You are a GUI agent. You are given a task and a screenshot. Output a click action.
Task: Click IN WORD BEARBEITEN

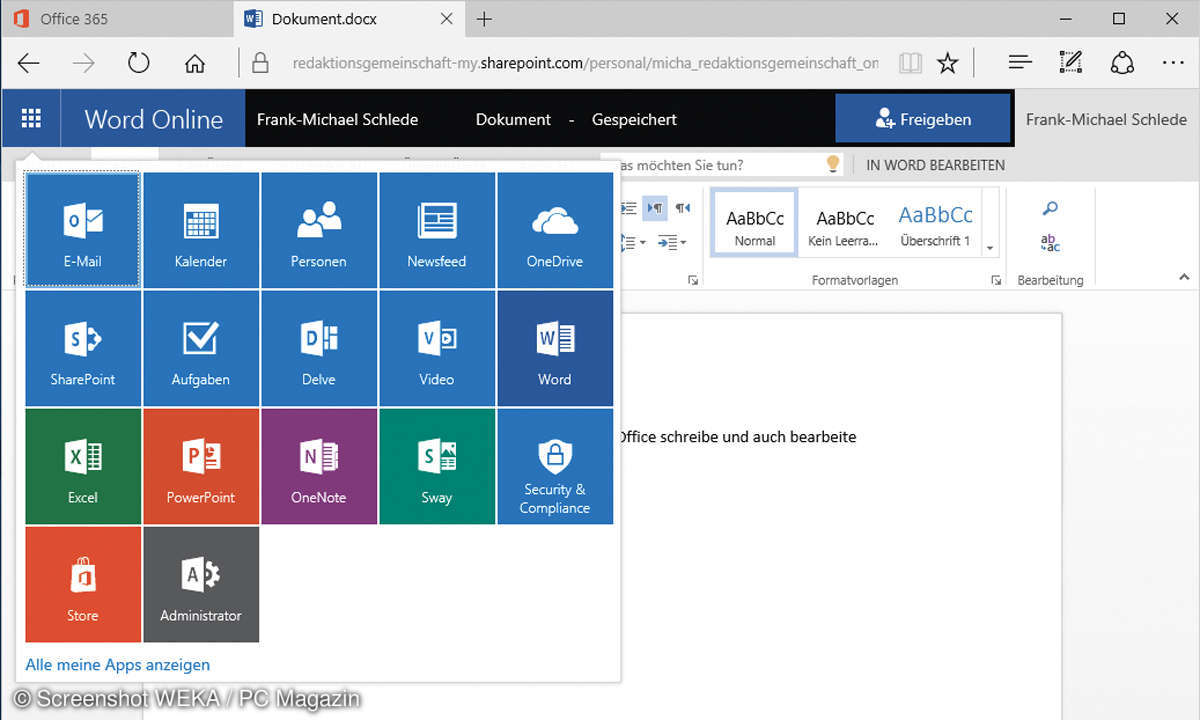pos(935,165)
